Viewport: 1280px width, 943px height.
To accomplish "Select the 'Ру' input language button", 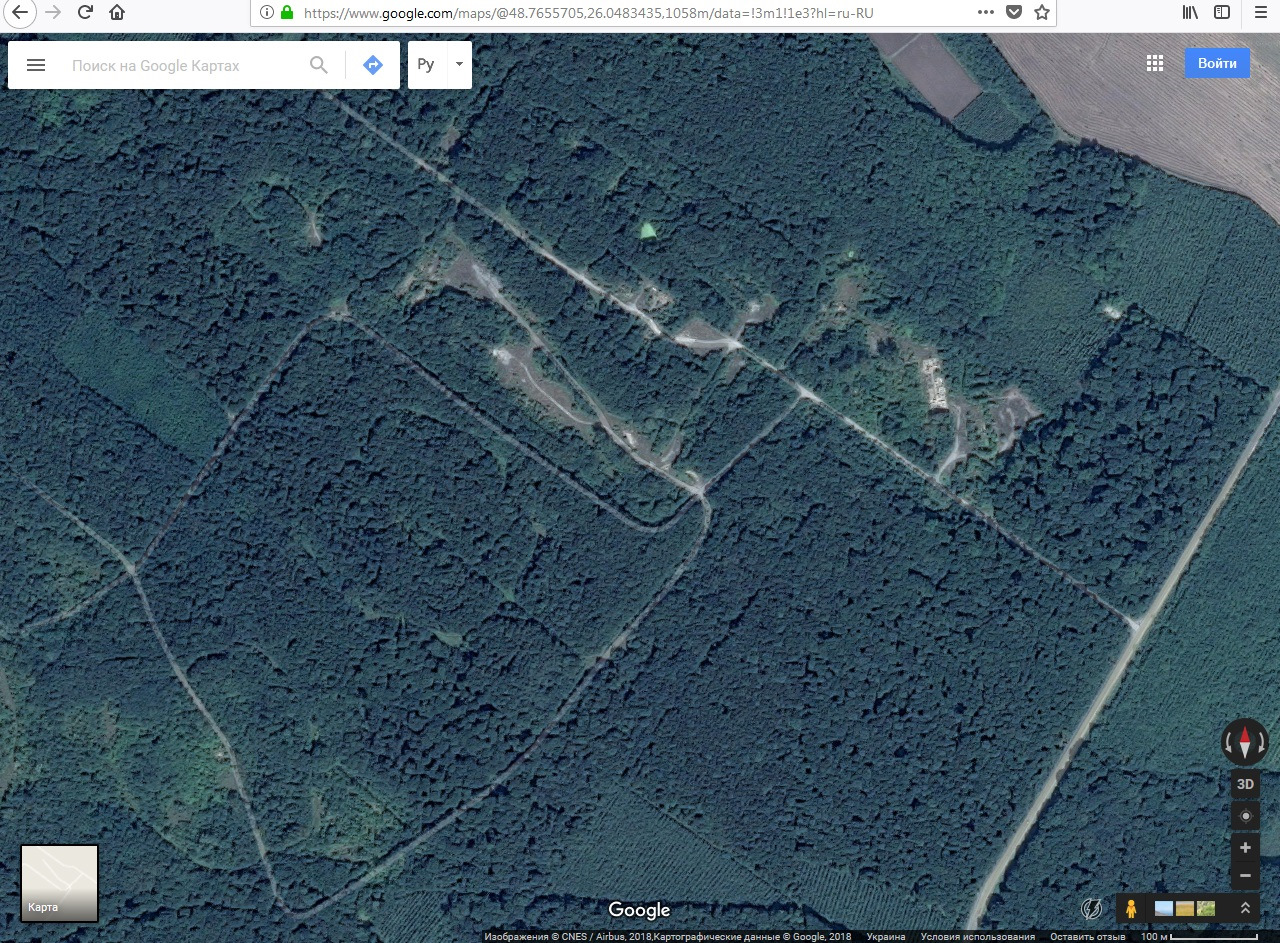I will (427, 65).
